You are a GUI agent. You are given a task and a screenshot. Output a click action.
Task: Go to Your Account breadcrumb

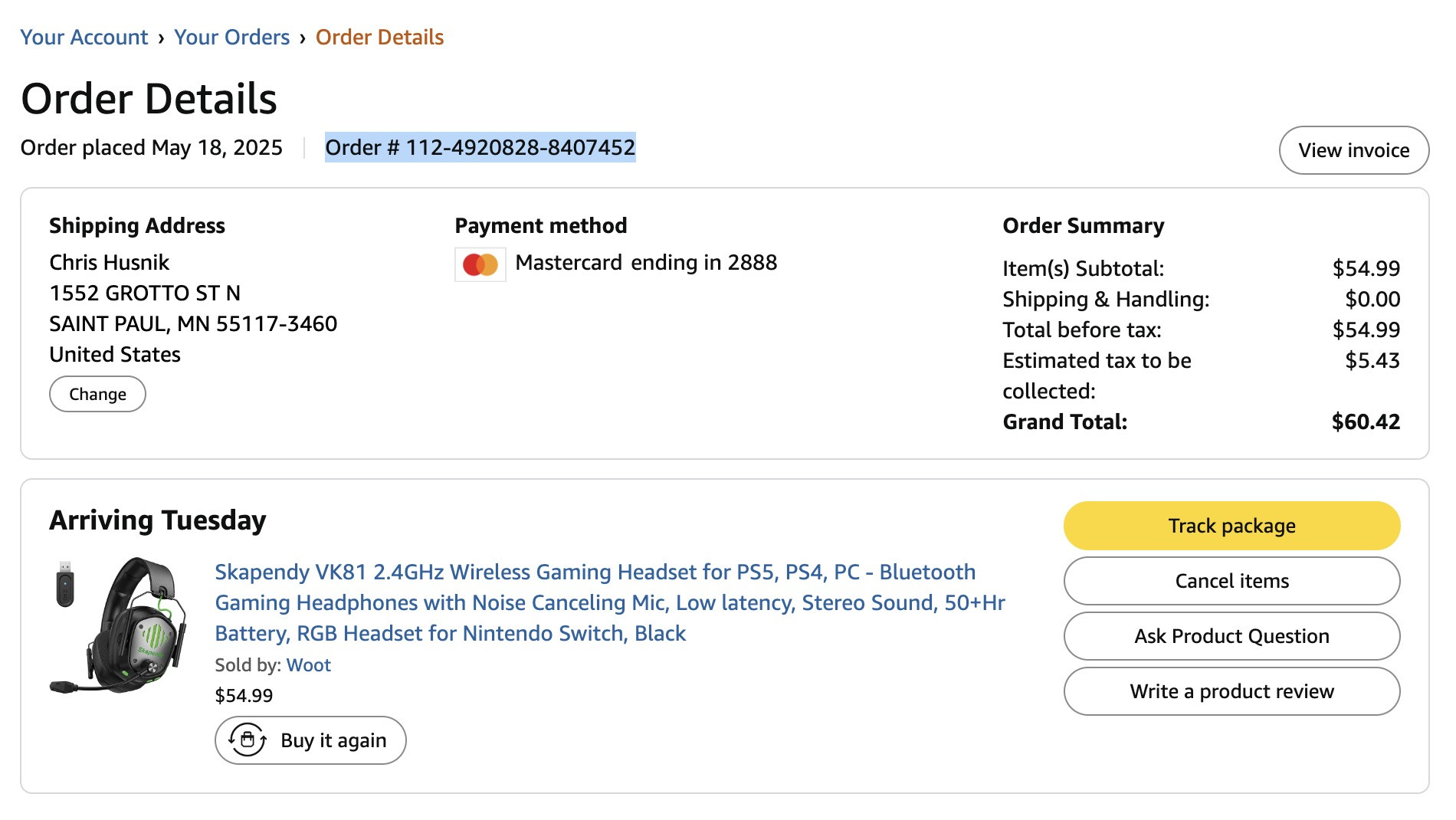[x=84, y=37]
